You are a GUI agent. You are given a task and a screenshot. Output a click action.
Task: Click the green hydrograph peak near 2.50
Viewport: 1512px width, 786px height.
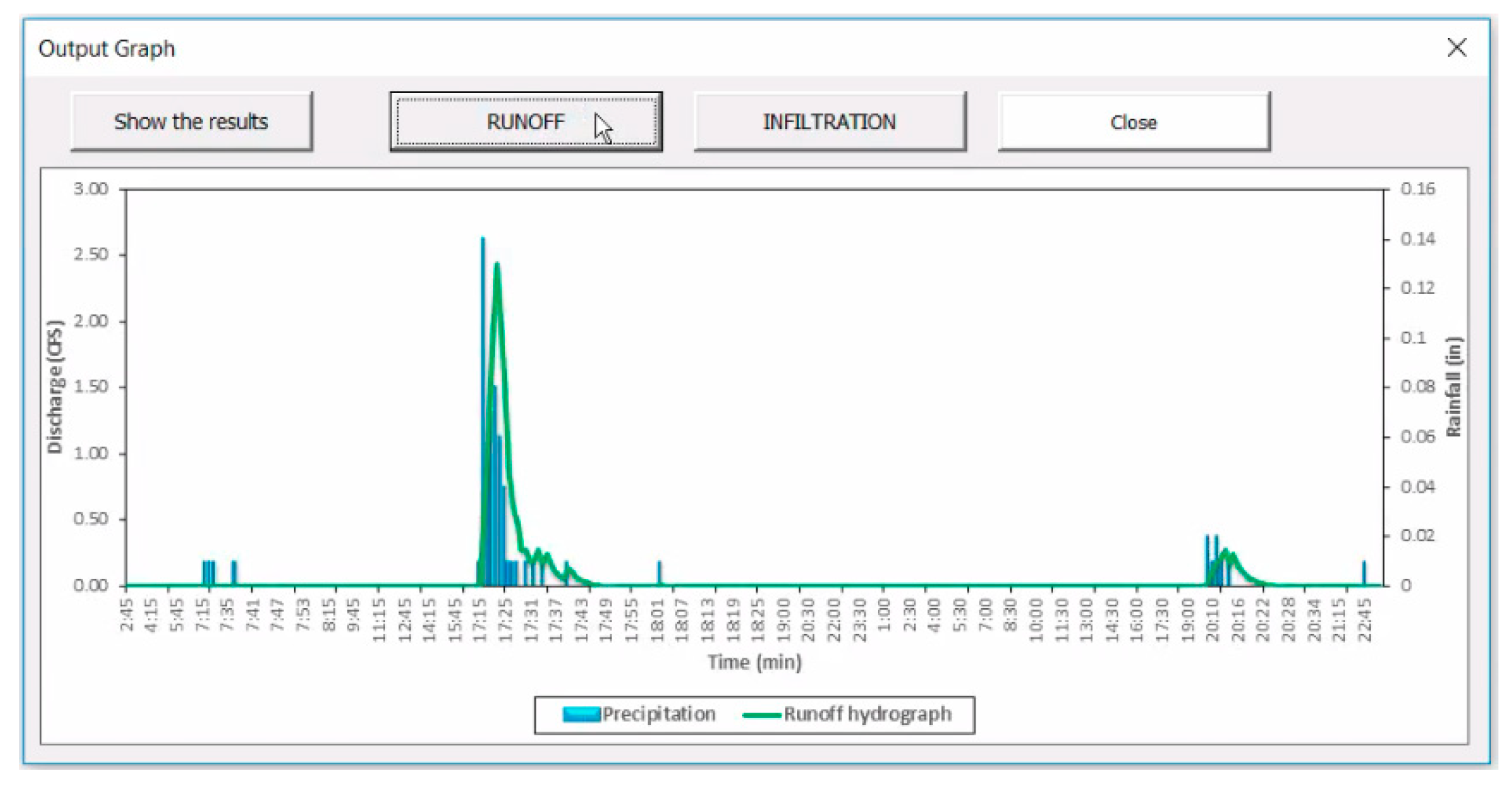point(497,266)
